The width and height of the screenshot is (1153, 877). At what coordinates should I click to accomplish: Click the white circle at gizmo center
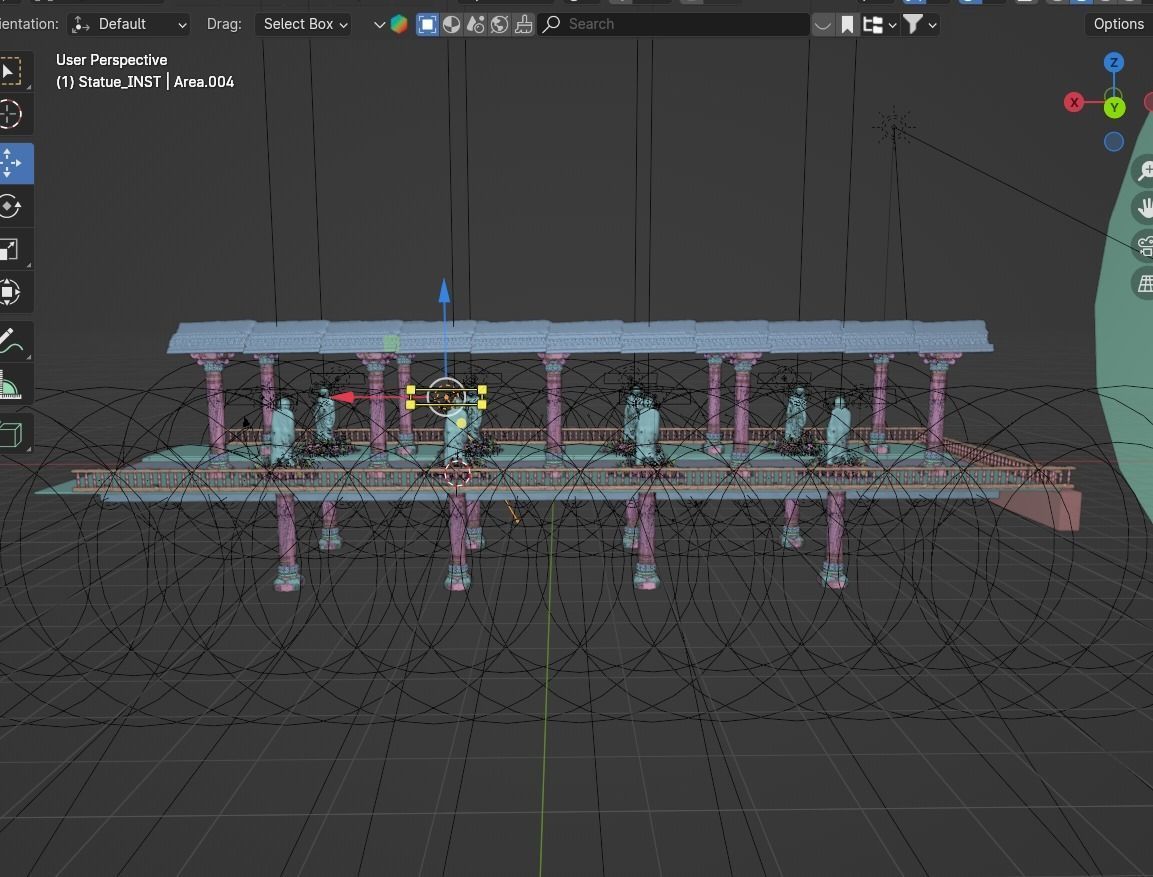pos(446,397)
